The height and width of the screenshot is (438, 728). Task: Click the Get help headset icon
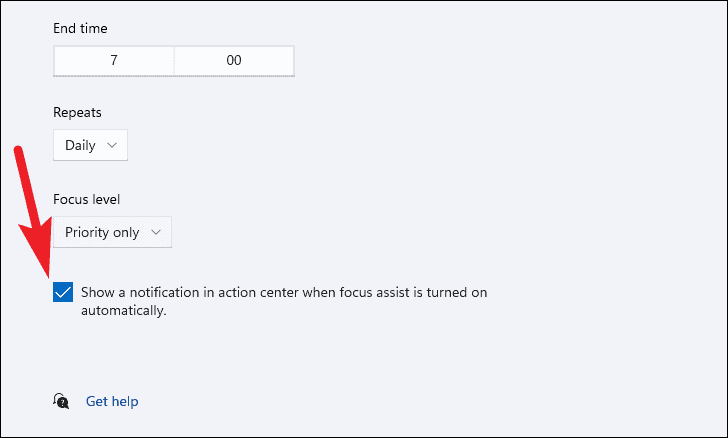pyautogui.click(x=62, y=401)
